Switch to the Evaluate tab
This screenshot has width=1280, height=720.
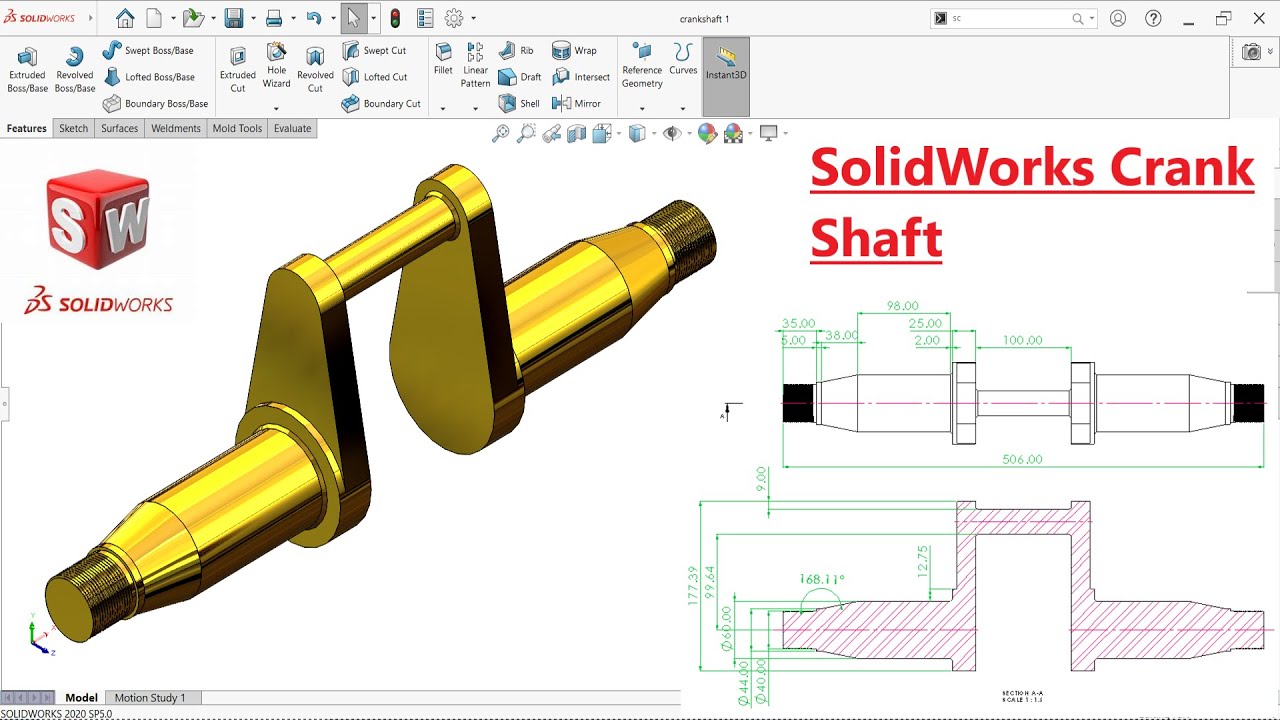(292, 128)
